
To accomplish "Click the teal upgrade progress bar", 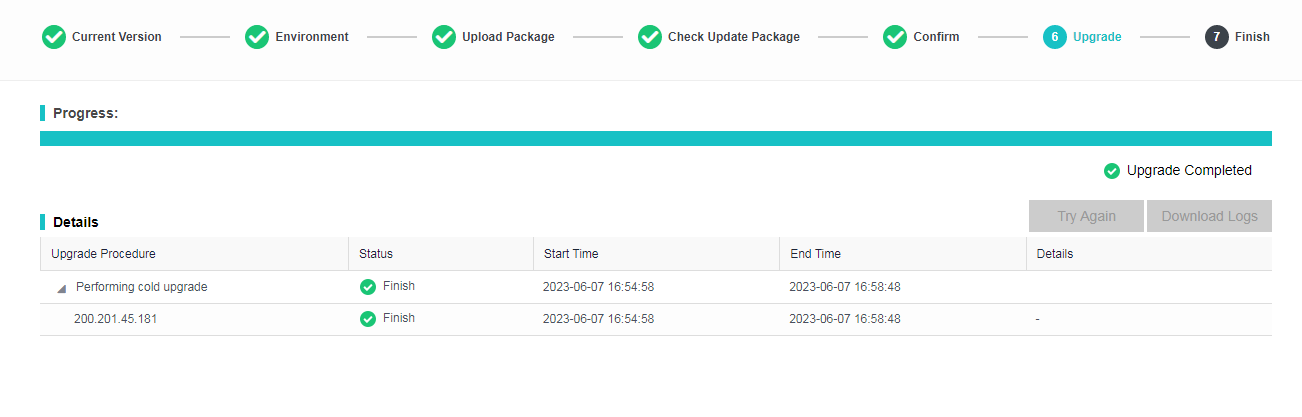I will (655, 138).
